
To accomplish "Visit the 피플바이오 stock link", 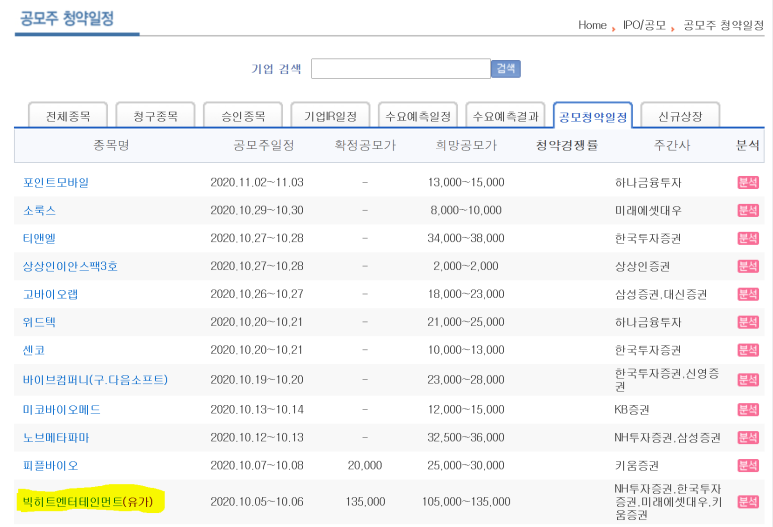I will pyautogui.click(x=50, y=465).
